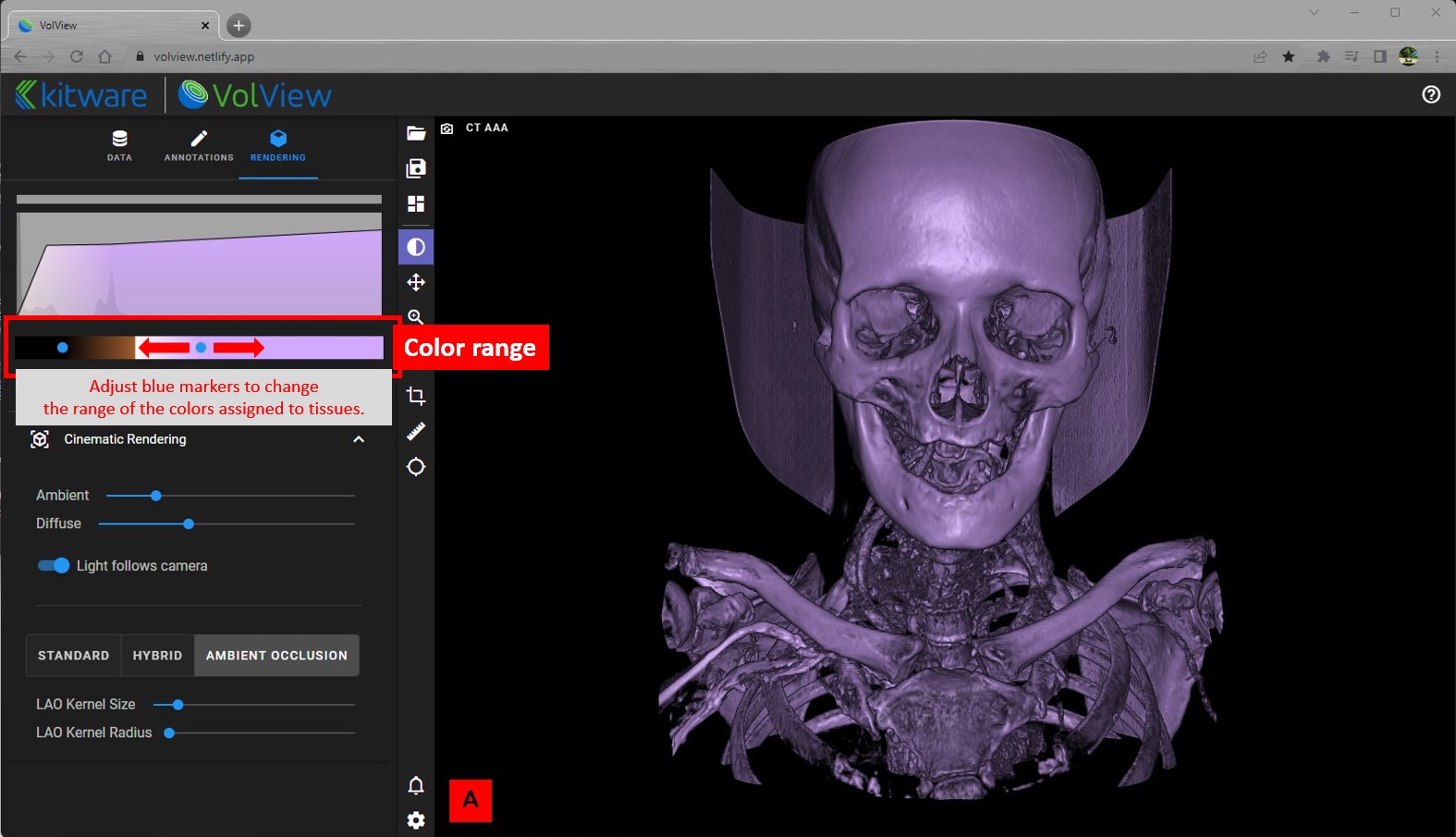Toggle the Light follows camera switch
This screenshot has height=837, width=1456.
[x=54, y=565]
